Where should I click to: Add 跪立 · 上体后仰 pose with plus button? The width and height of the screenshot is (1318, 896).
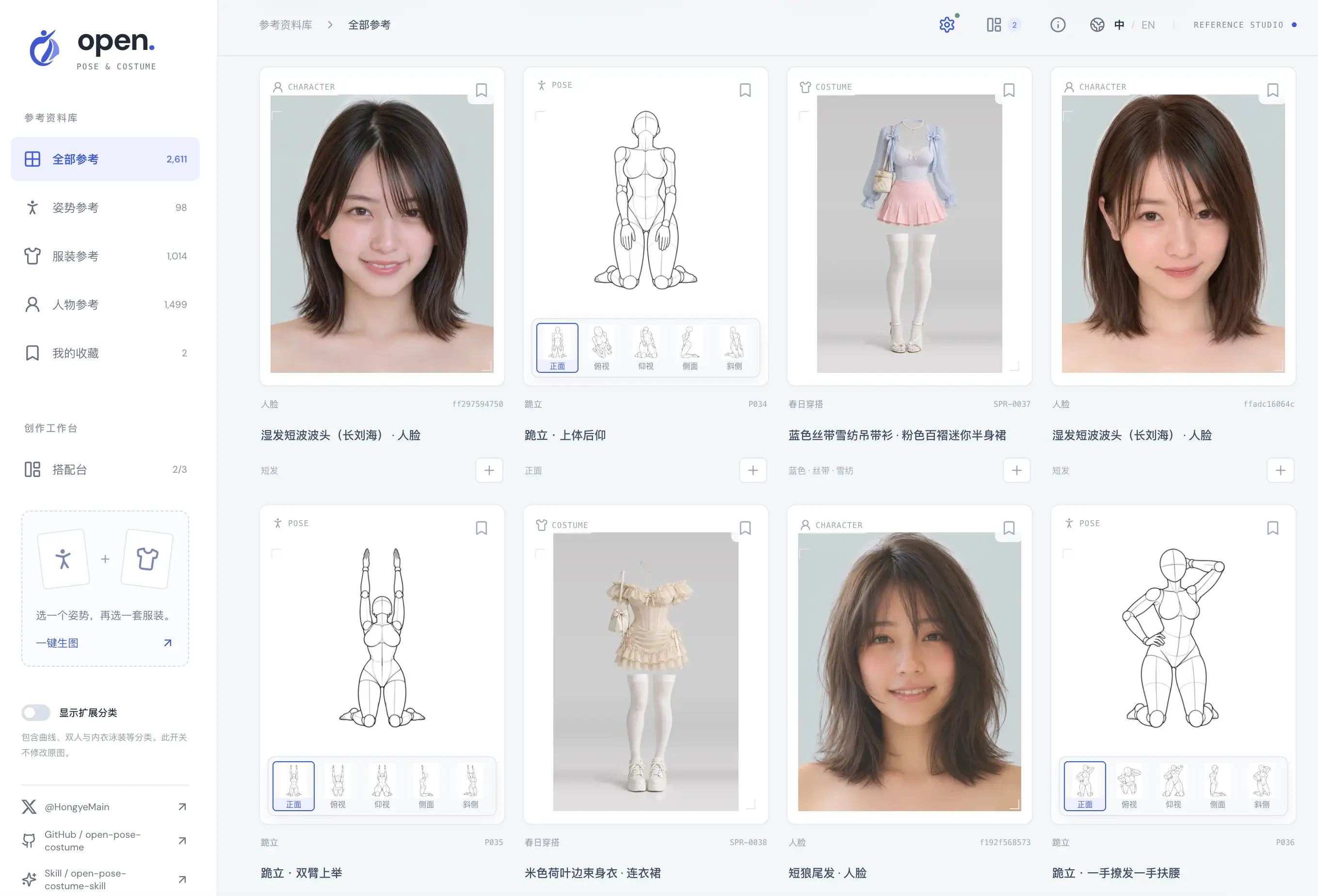coord(753,470)
